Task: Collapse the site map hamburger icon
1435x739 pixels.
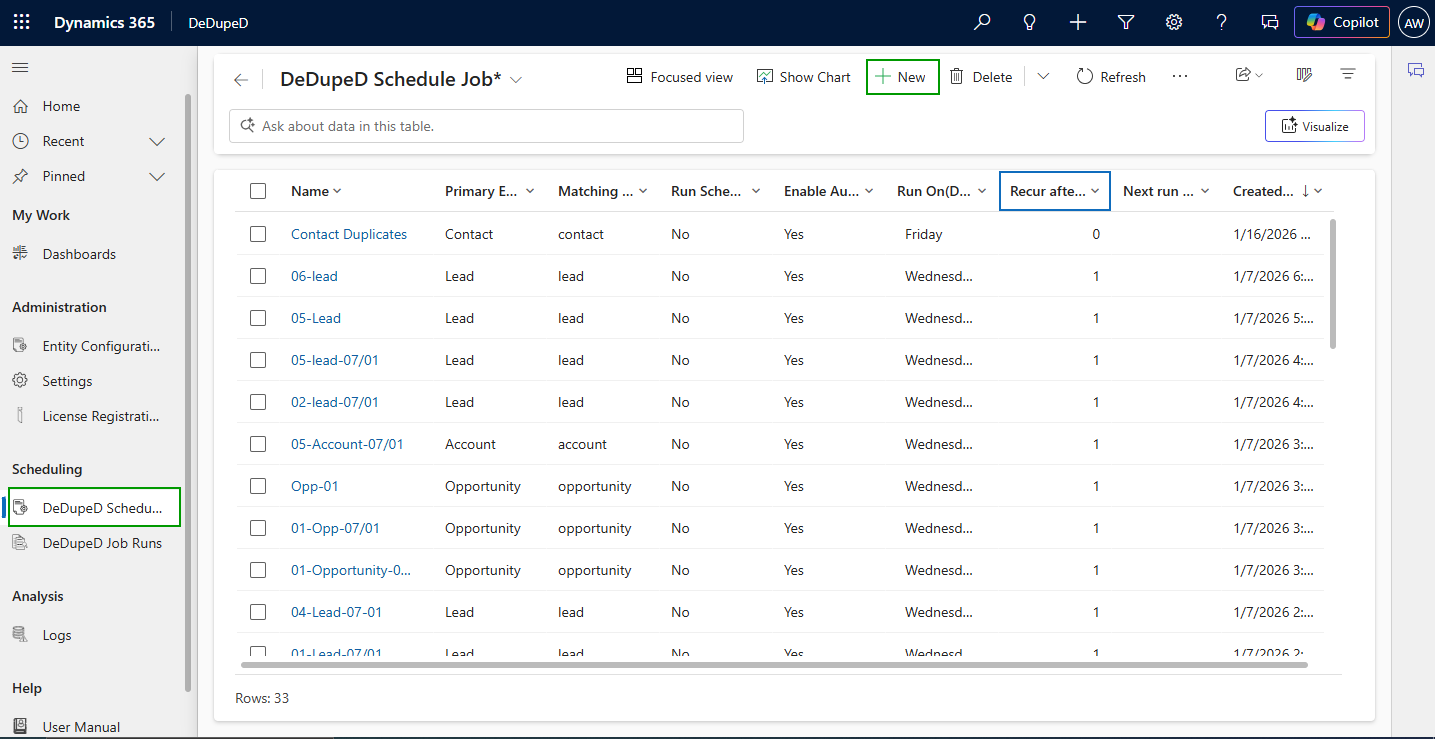Action: [x=20, y=67]
